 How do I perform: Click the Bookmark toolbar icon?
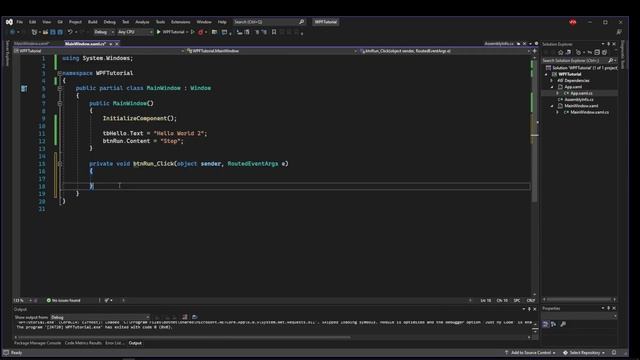click(x=274, y=32)
